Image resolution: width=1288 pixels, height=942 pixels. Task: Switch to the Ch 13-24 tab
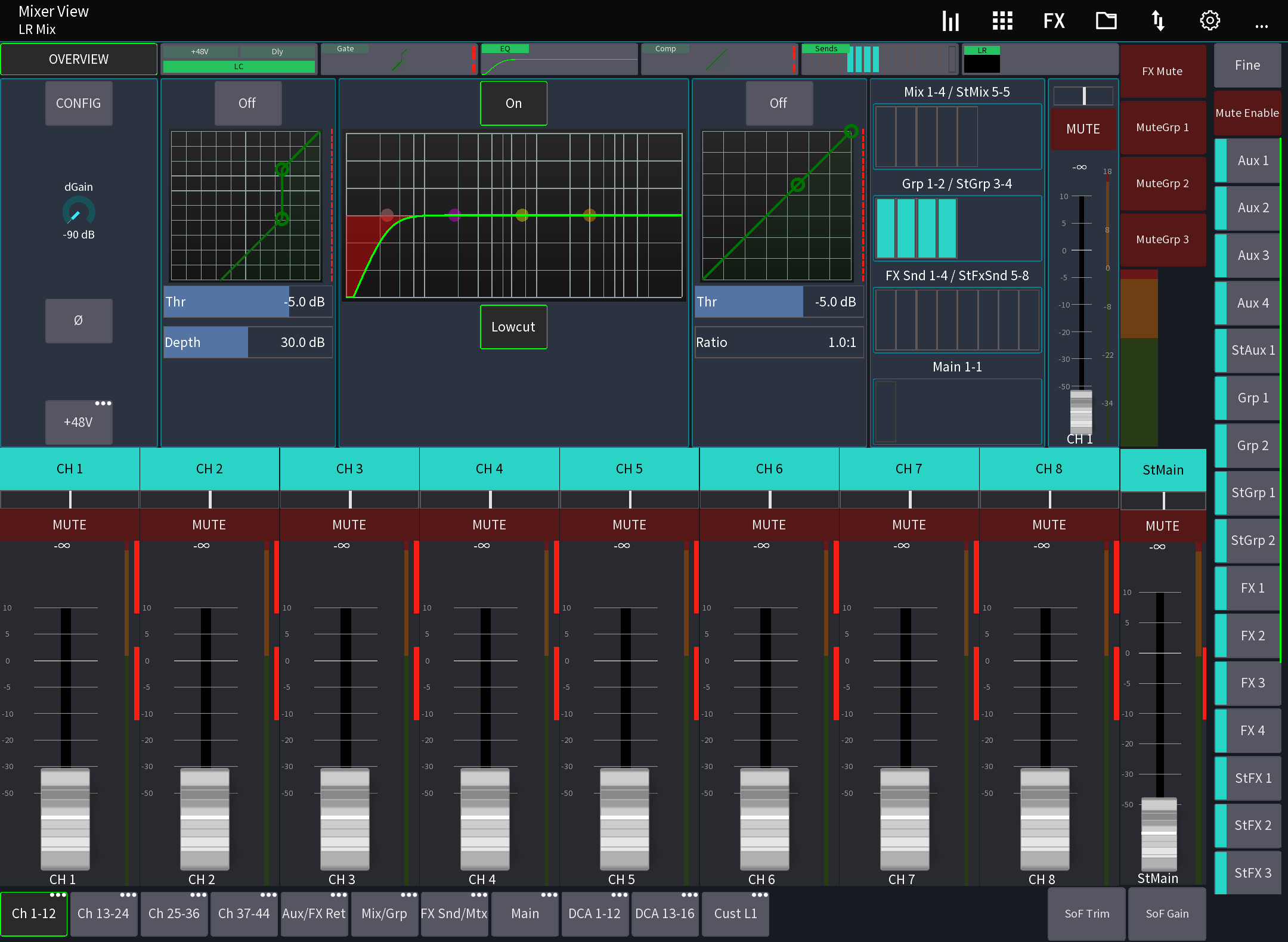coord(103,913)
